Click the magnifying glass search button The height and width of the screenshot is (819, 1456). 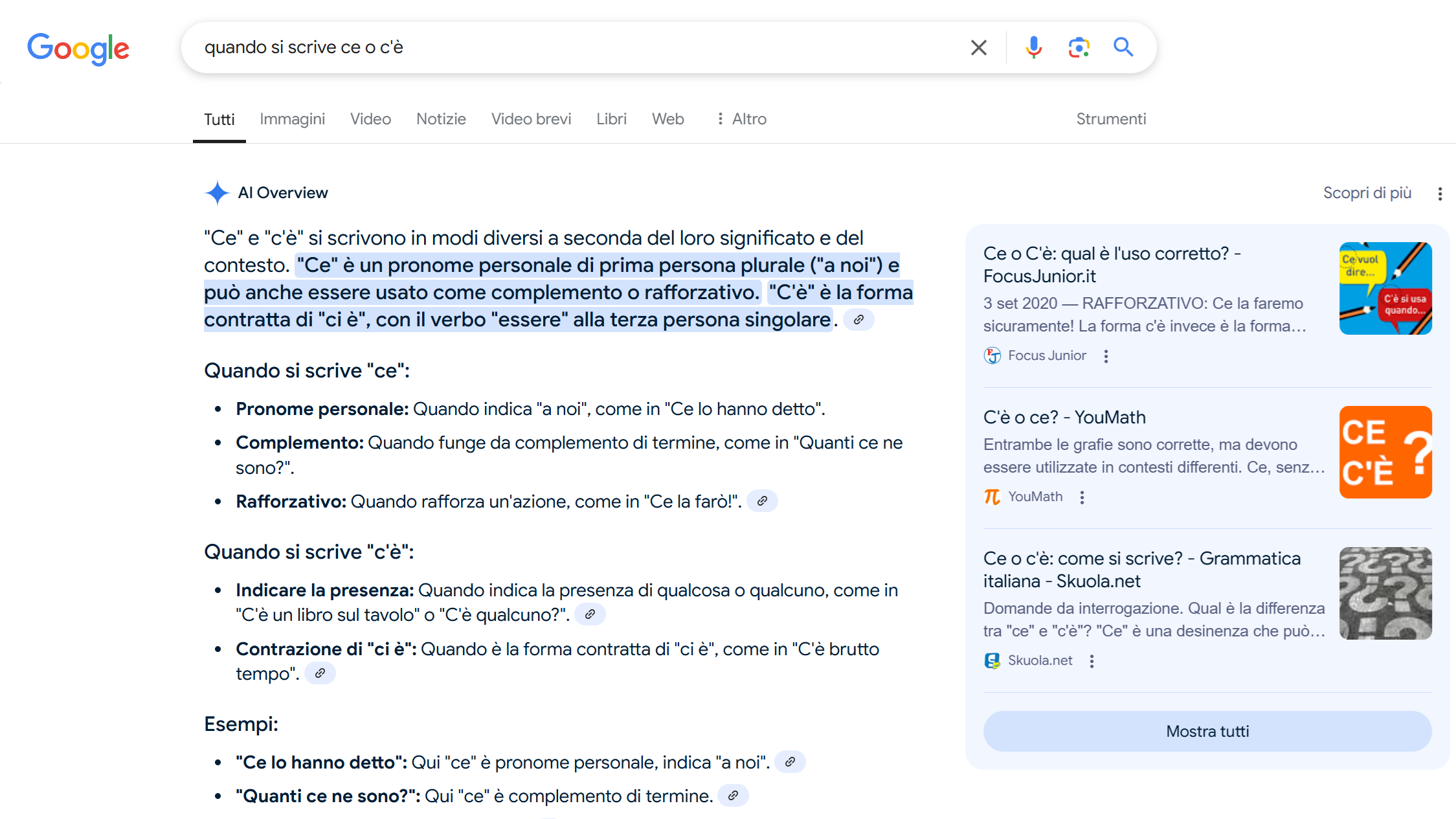(x=1123, y=47)
